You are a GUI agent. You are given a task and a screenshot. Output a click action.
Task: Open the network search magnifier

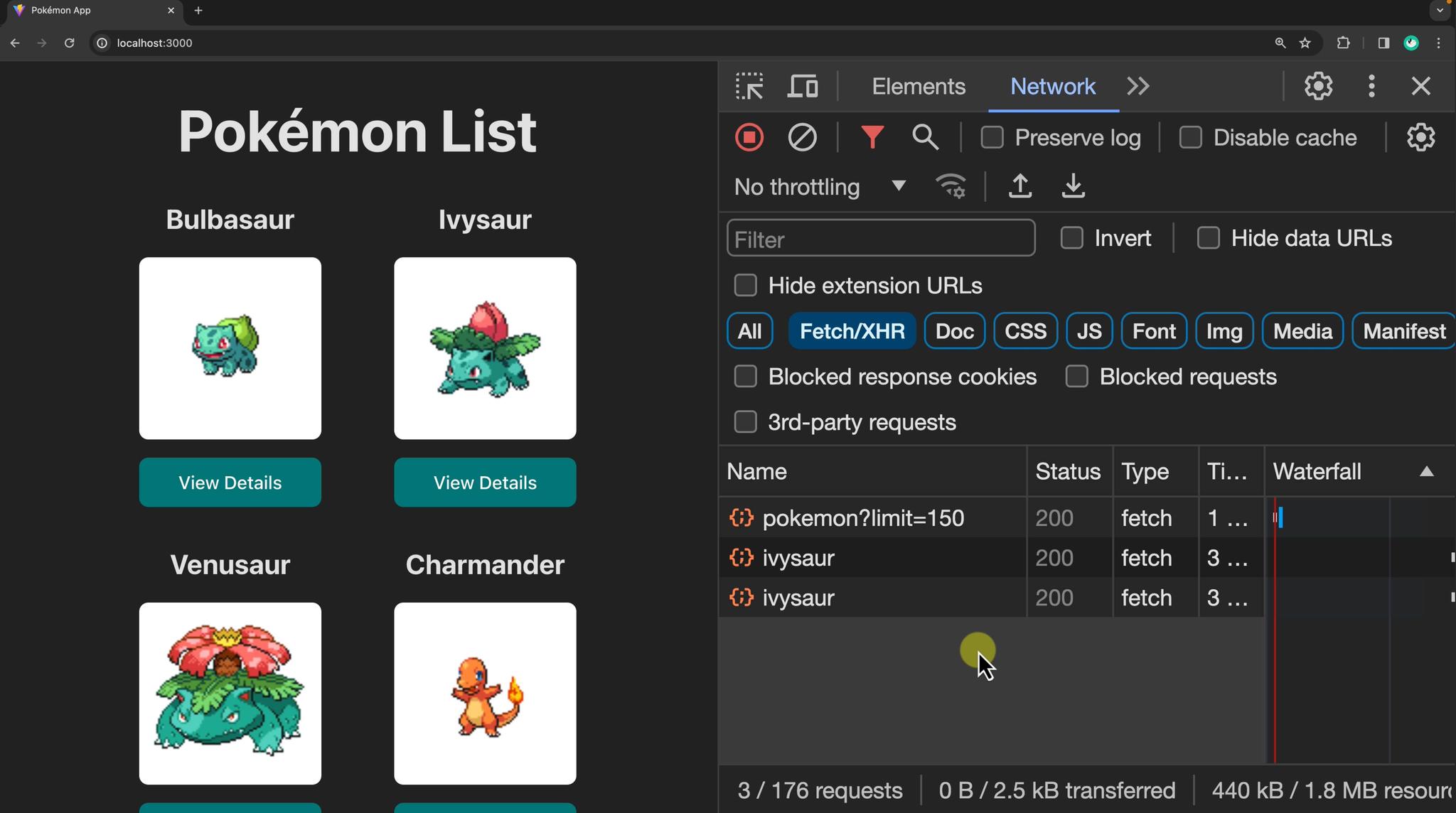[x=925, y=137]
